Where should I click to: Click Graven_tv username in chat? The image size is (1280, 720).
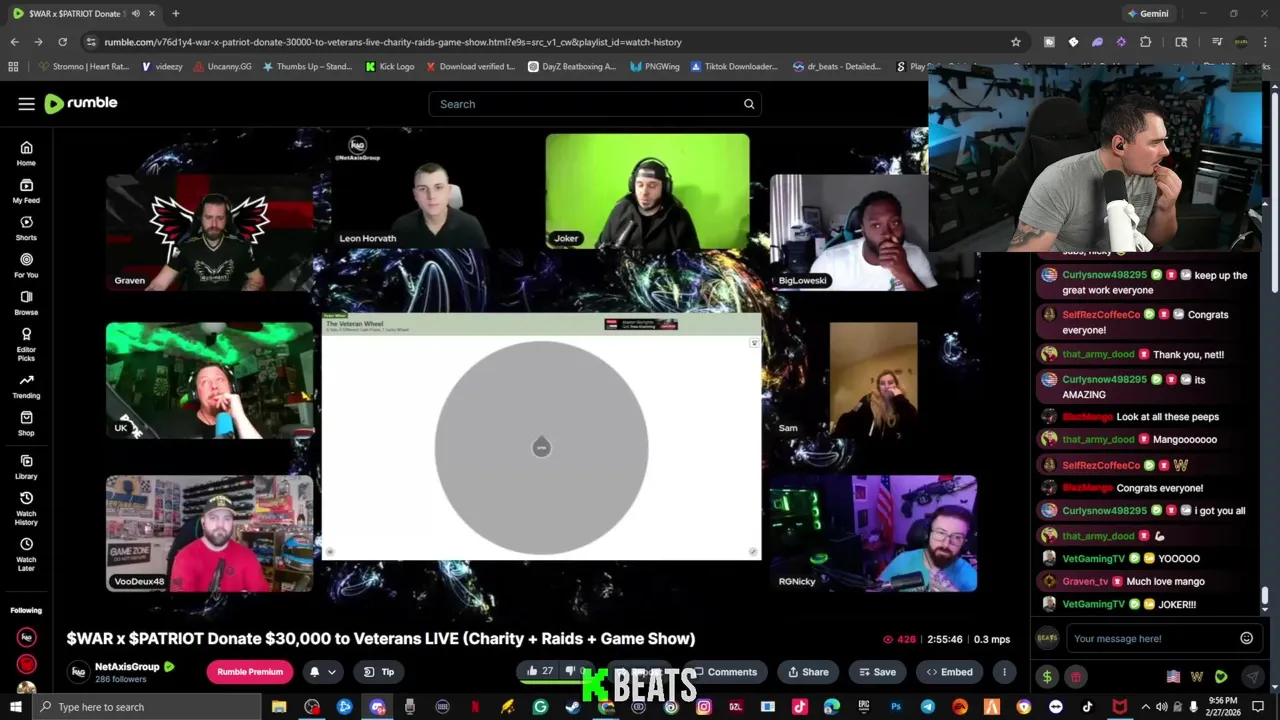click(1085, 581)
